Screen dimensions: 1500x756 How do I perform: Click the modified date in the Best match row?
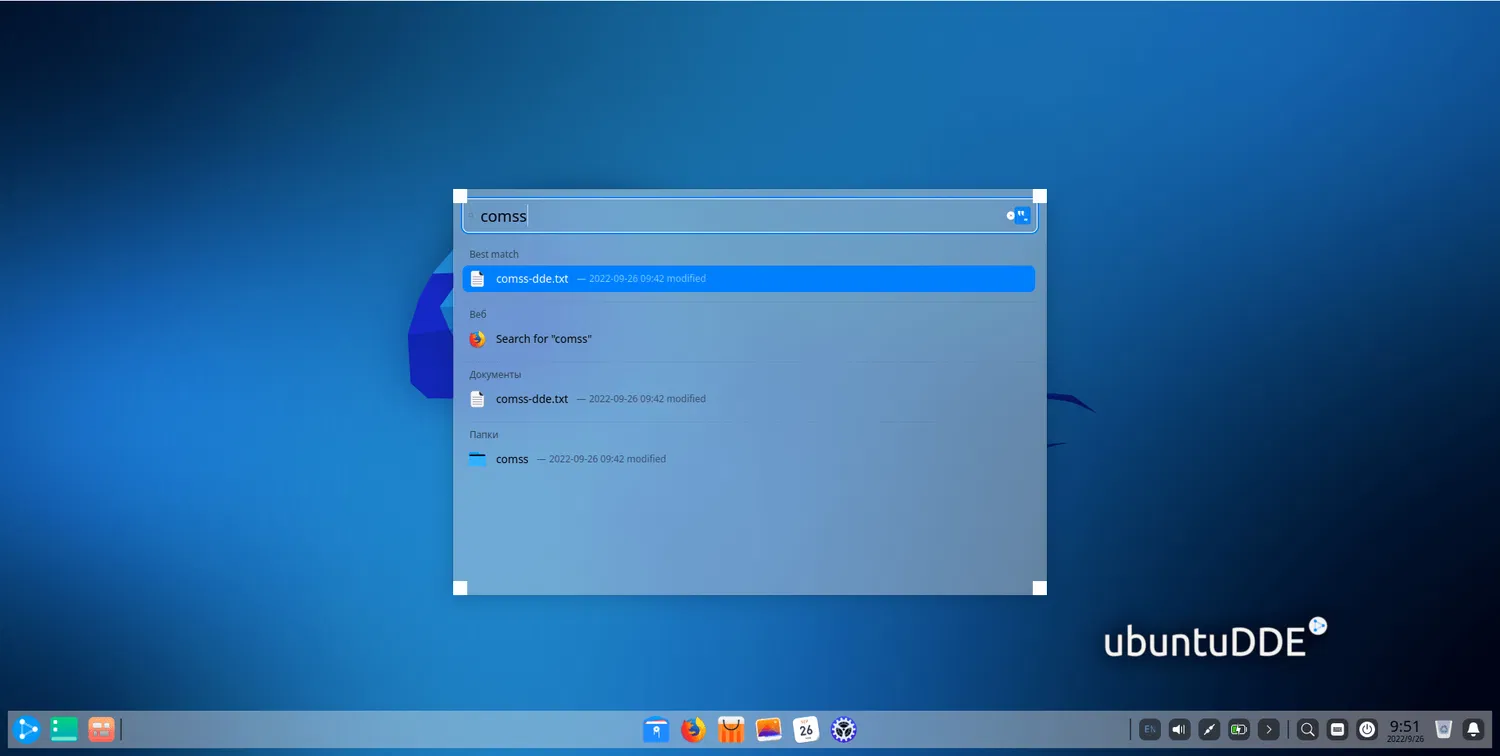point(647,279)
